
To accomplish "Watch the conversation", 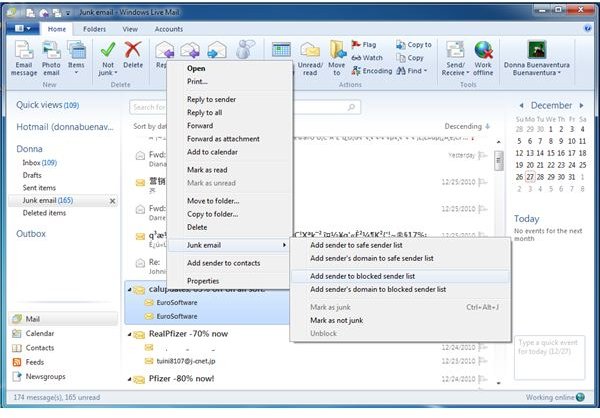I will [x=367, y=58].
